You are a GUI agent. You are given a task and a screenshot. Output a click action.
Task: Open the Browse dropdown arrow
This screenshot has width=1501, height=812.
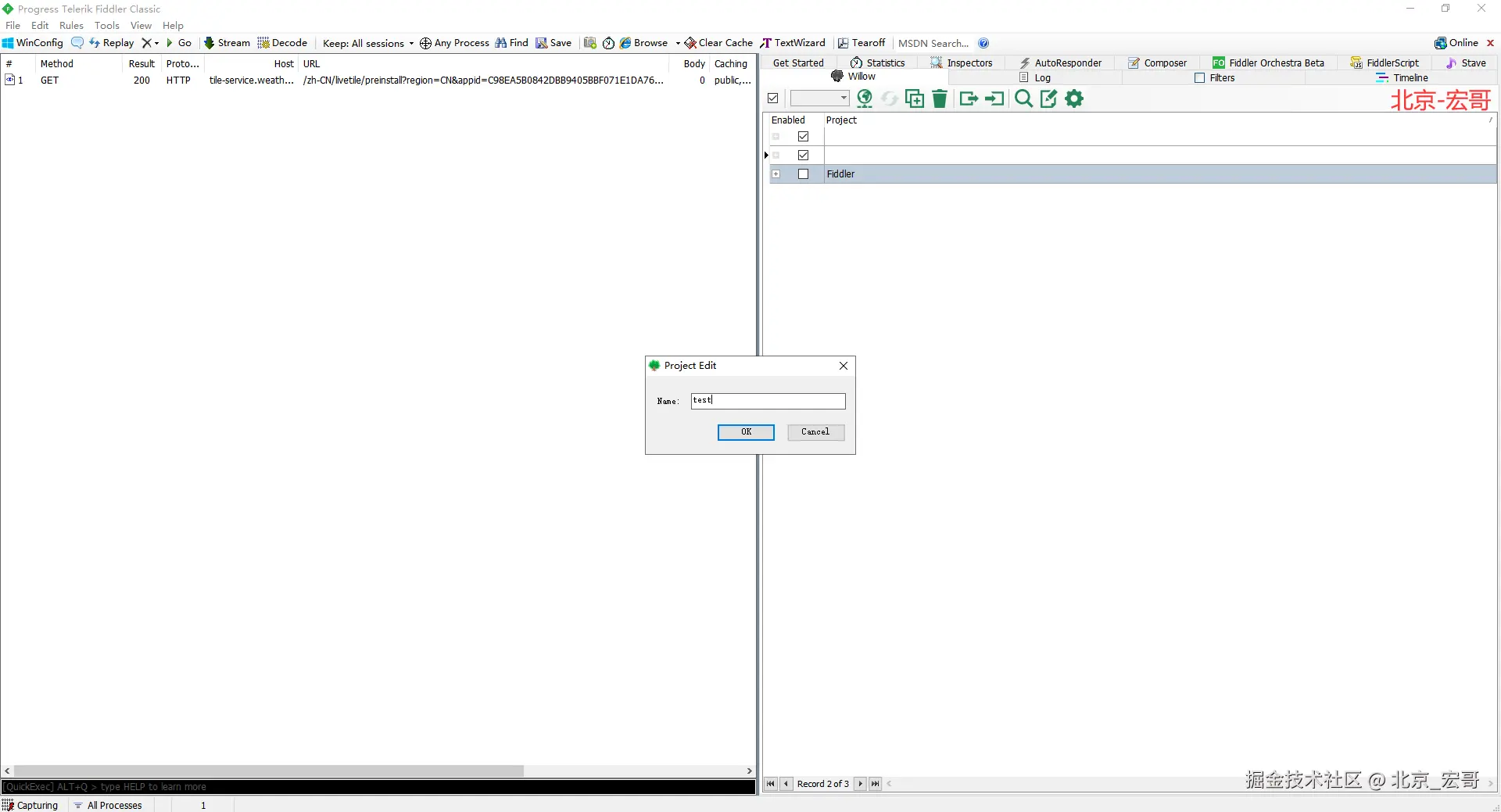(678, 43)
